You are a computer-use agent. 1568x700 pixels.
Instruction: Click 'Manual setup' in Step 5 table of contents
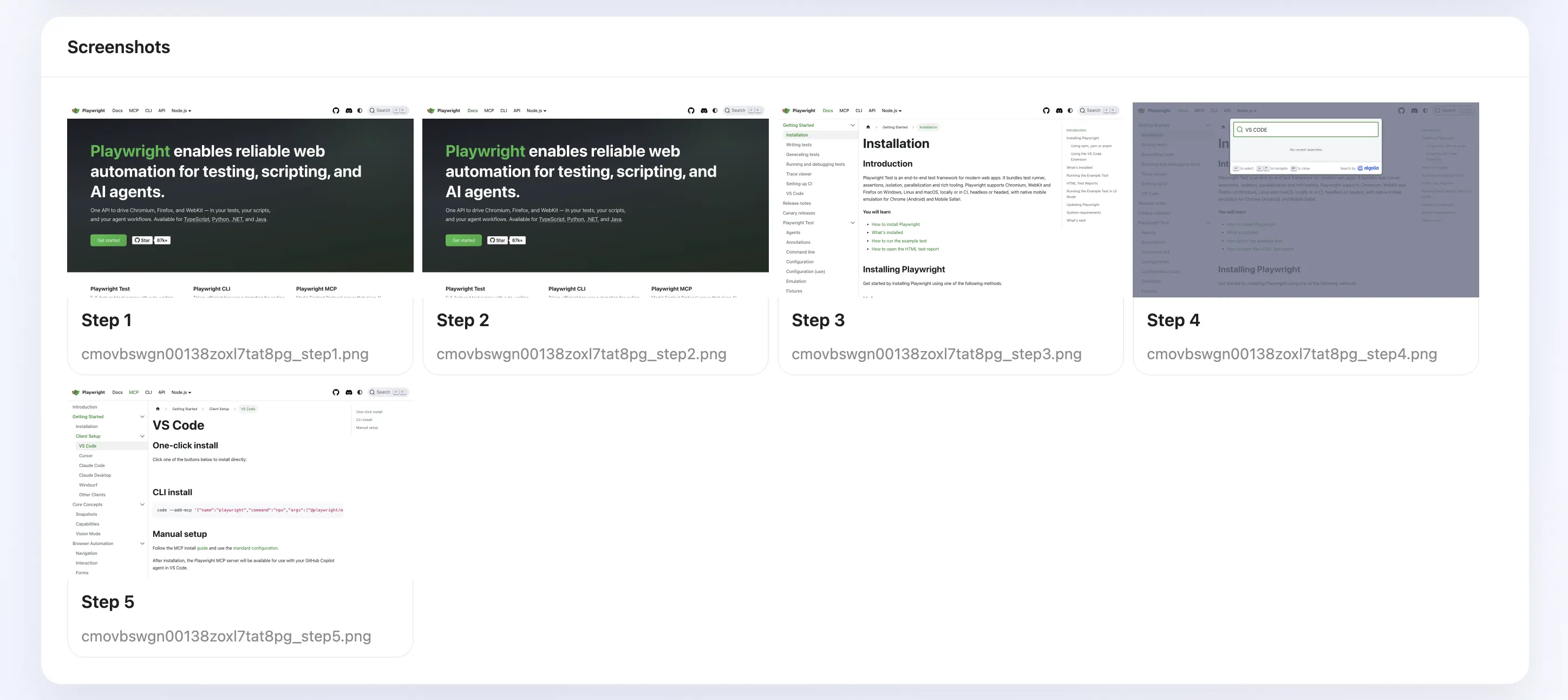pos(367,427)
